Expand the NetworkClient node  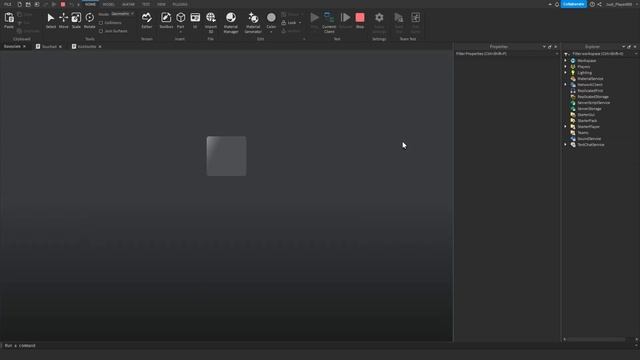click(x=566, y=84)
